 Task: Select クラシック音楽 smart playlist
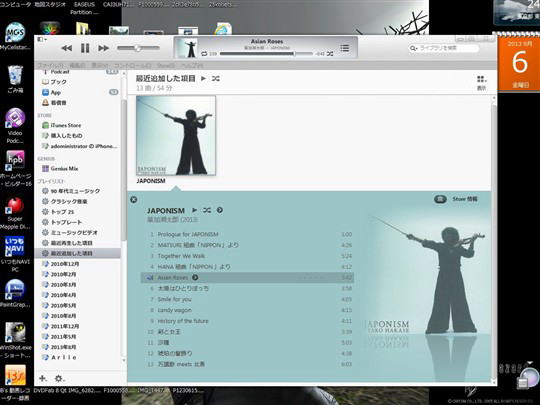[69, 201]
